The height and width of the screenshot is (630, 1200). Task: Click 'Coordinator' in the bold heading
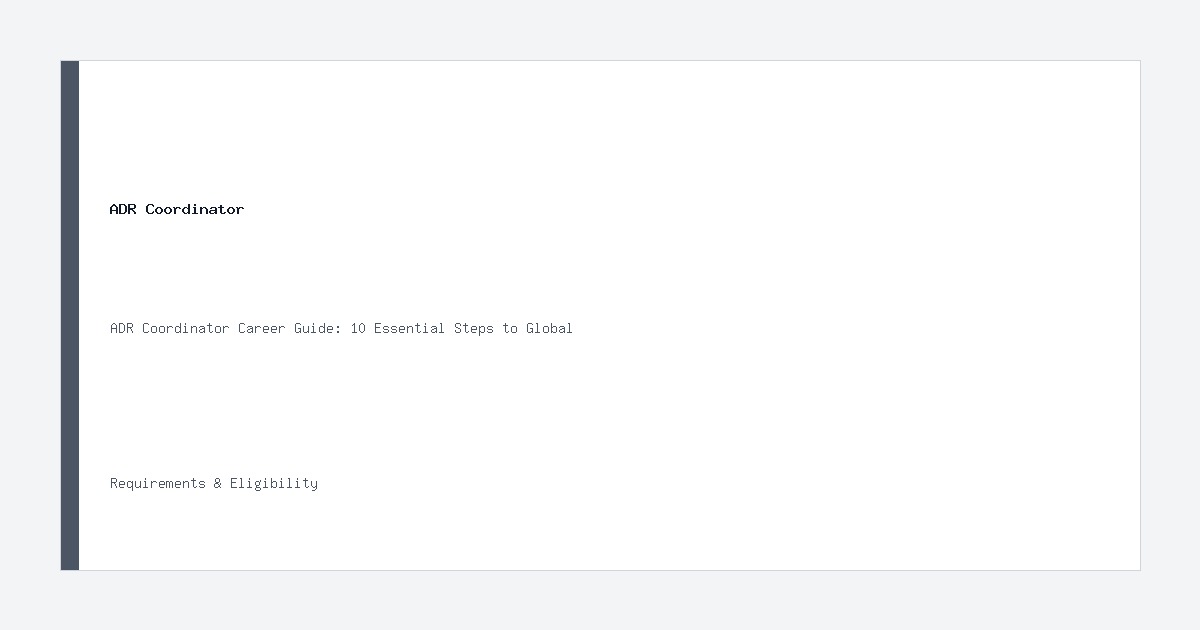(x=195, y=209)
